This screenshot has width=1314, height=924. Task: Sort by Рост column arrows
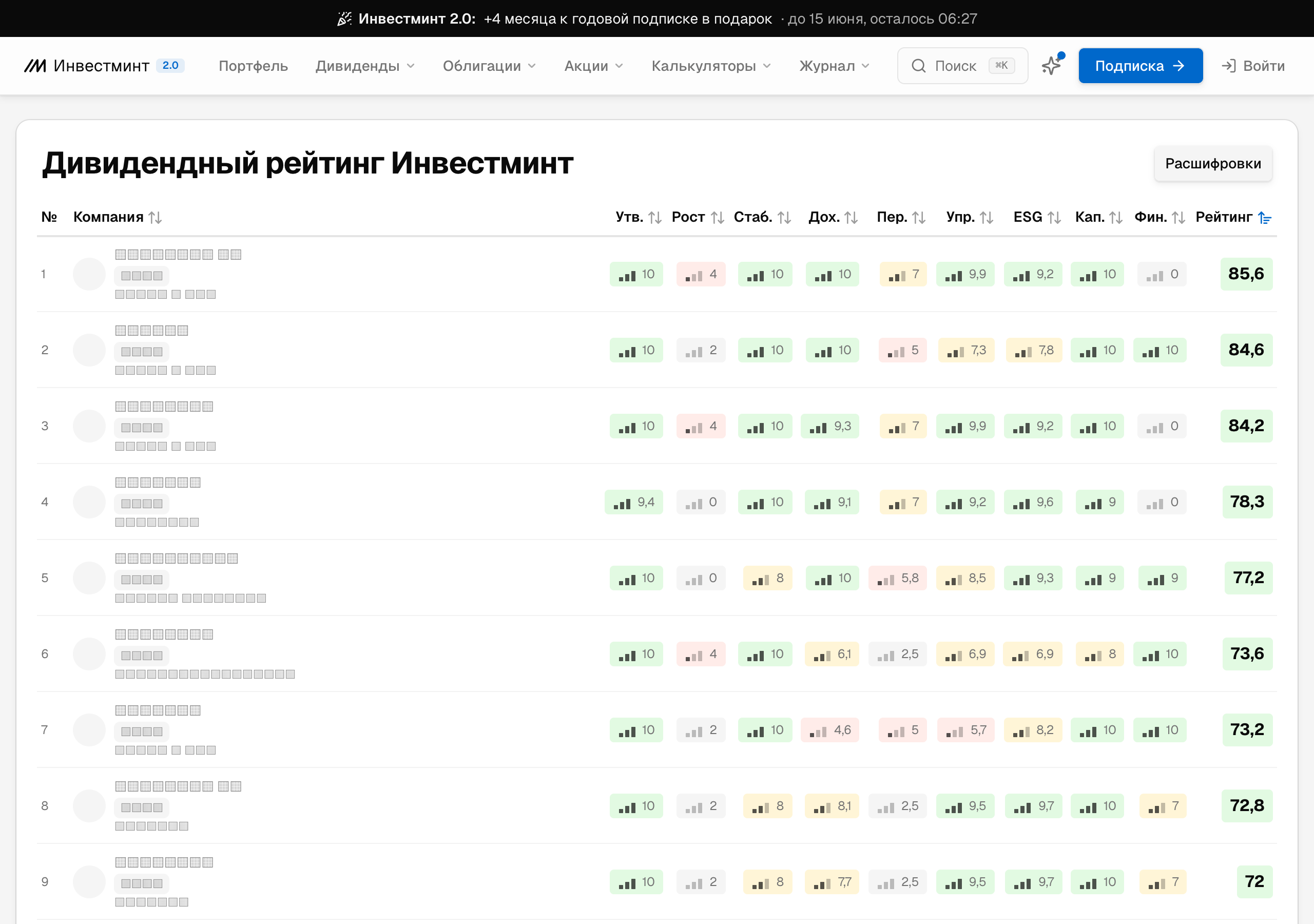point(718,218)
